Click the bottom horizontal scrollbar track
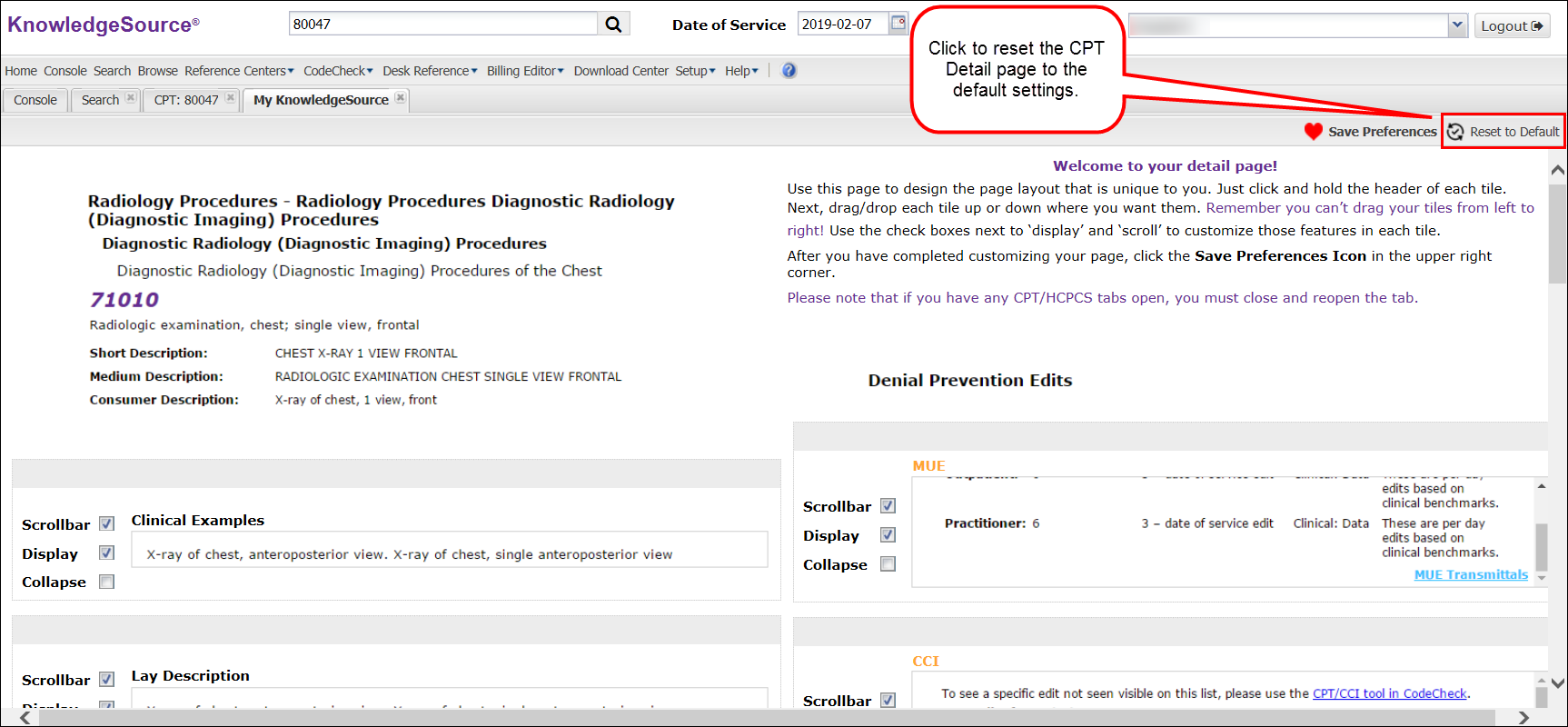This screenshot has height=727, width=1568. (772, 718)
